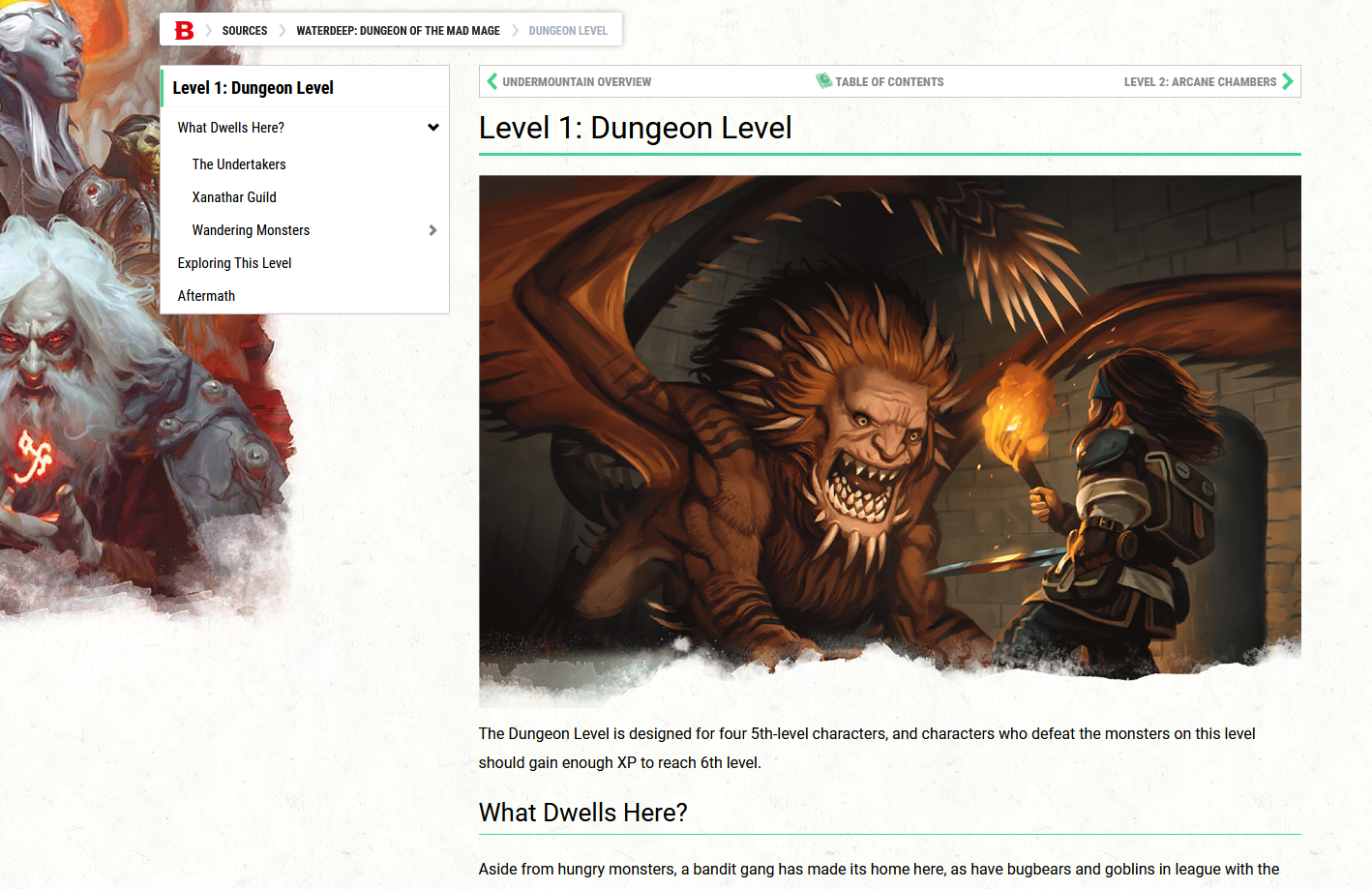Go to Exploring This Level

[x=234, y=262]
